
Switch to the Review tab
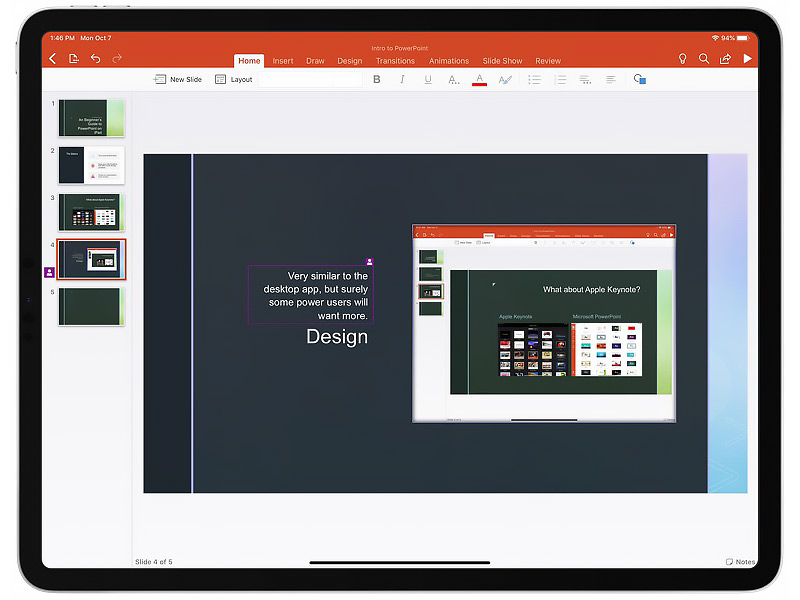coord(548,61)
